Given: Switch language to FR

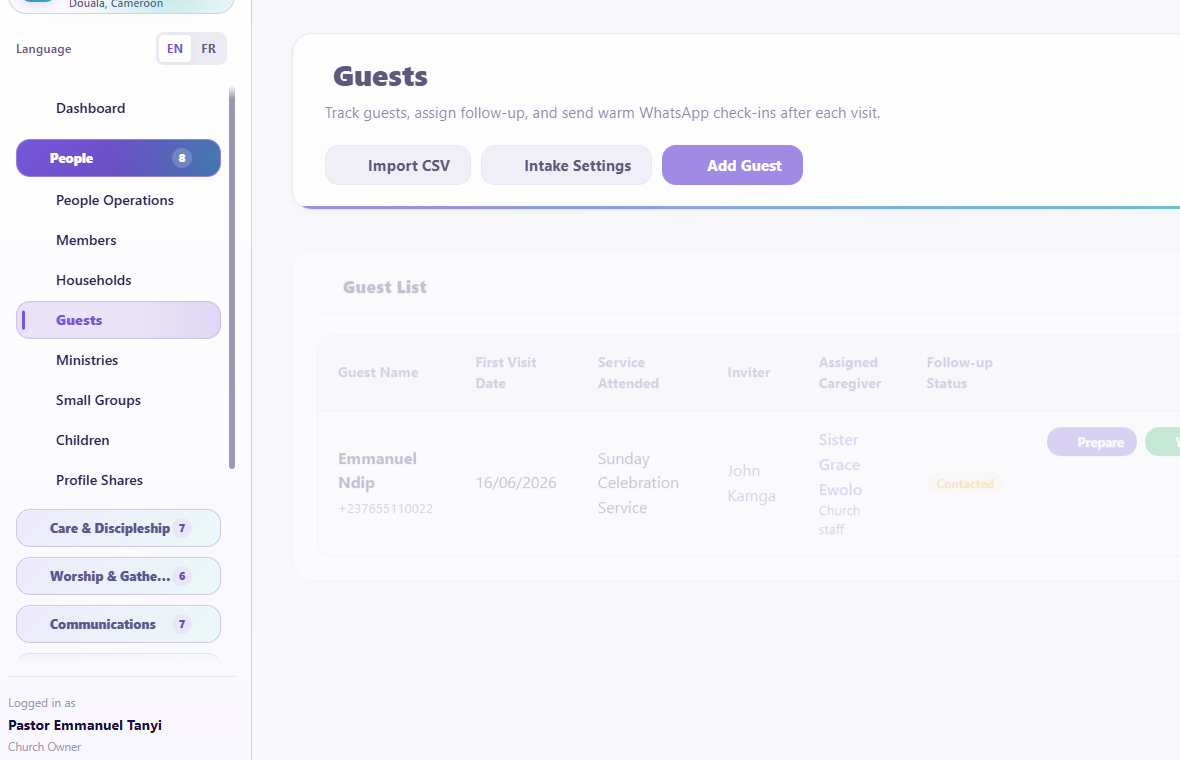Looking at the screenshot, I should coord(208,49).
